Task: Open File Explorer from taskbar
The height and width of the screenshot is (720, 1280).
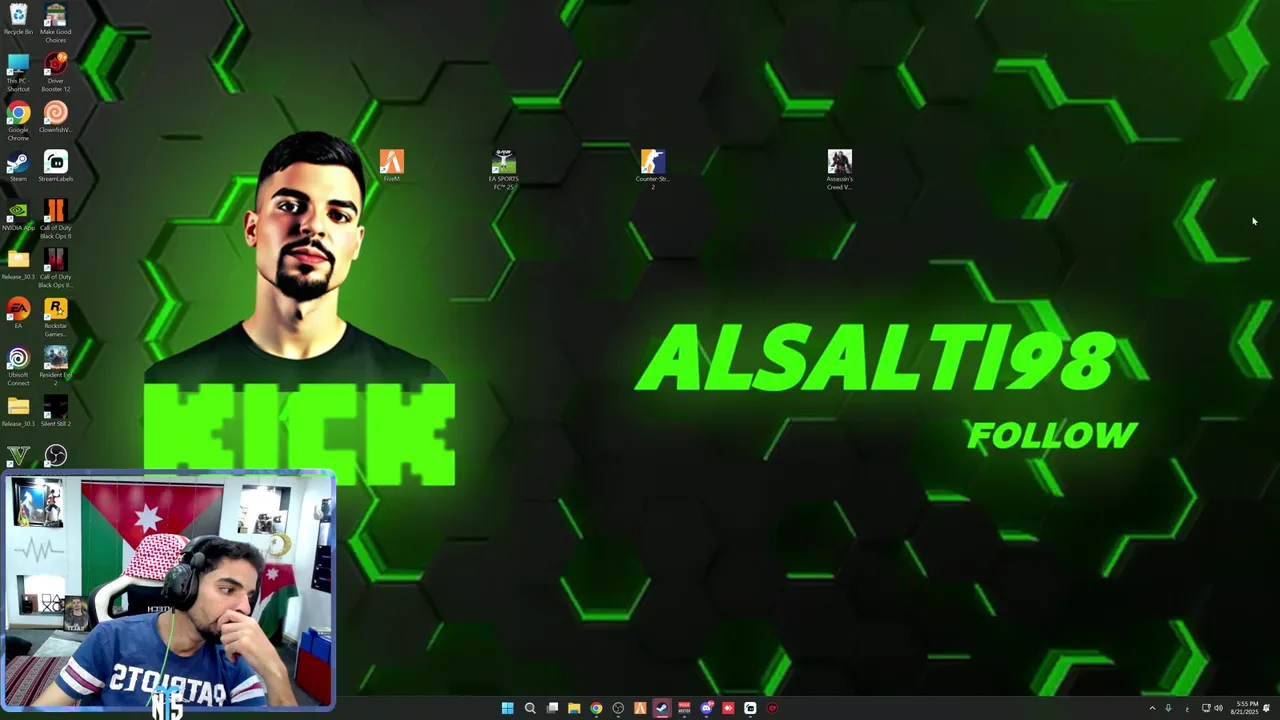Action: click(574, 708)
